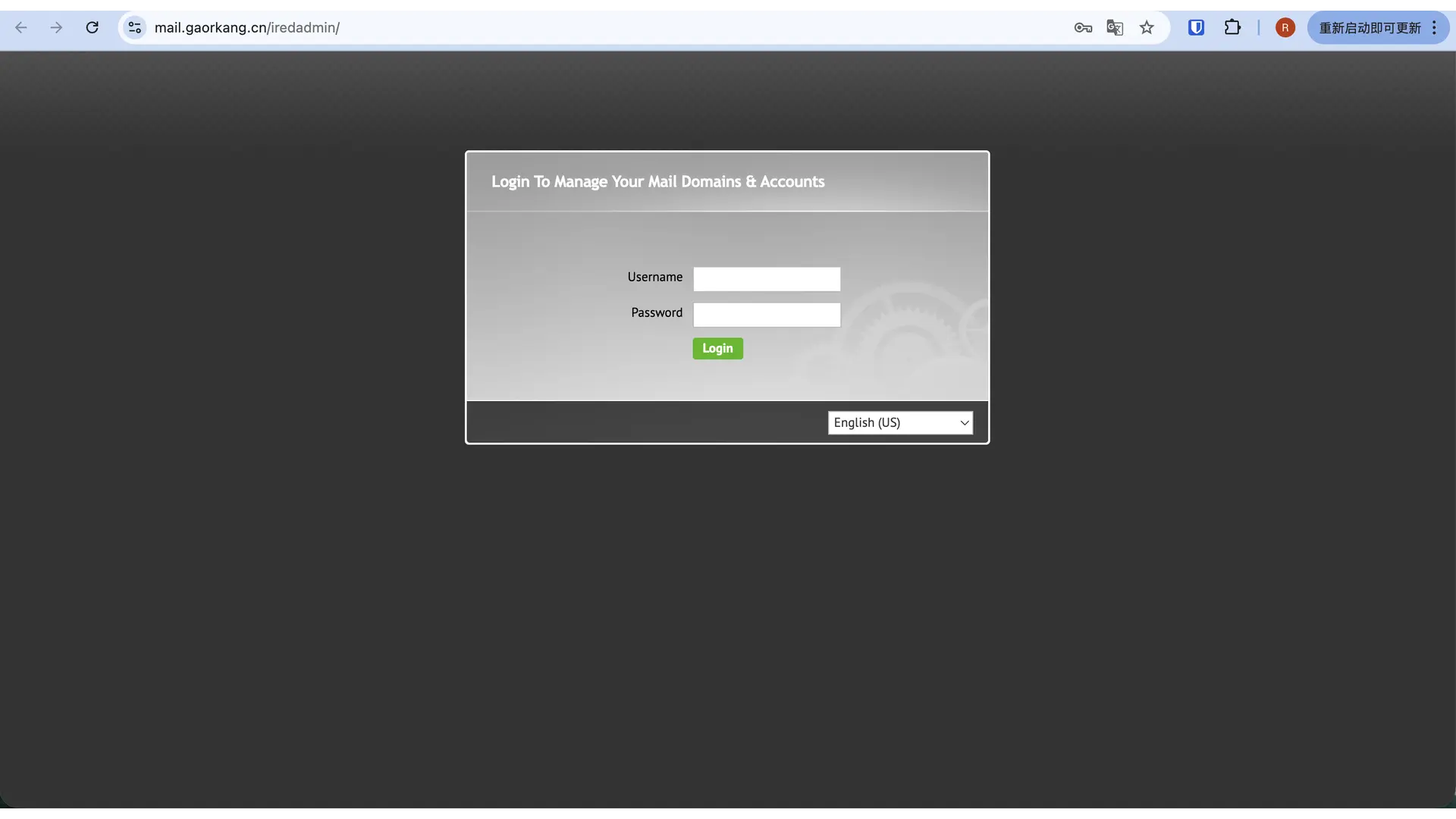
Task: Open the extensions puzzle icon
Action: coord(1232,28)
